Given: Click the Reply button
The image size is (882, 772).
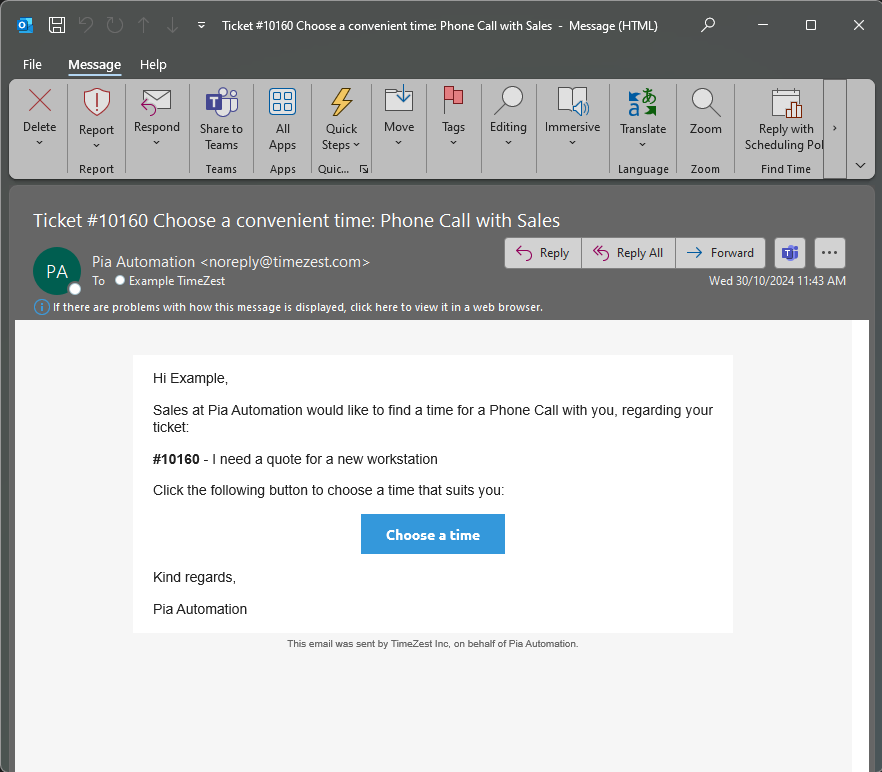Looking at the screenshot, I should click(x=543, y=253).
